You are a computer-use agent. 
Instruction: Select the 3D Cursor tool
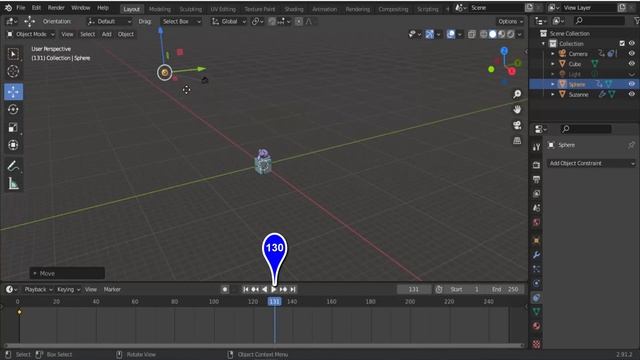[x=13, y=71]
